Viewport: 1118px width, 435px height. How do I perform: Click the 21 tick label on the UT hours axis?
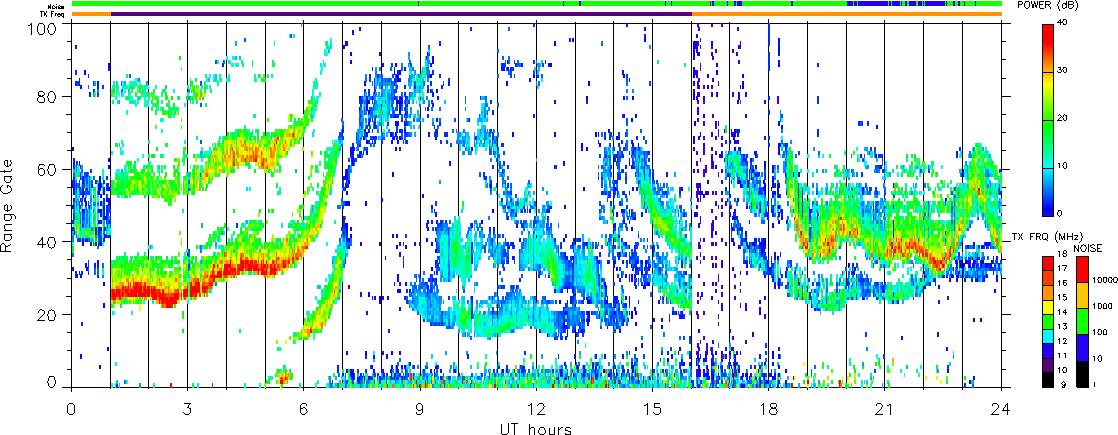coord(885,408)
